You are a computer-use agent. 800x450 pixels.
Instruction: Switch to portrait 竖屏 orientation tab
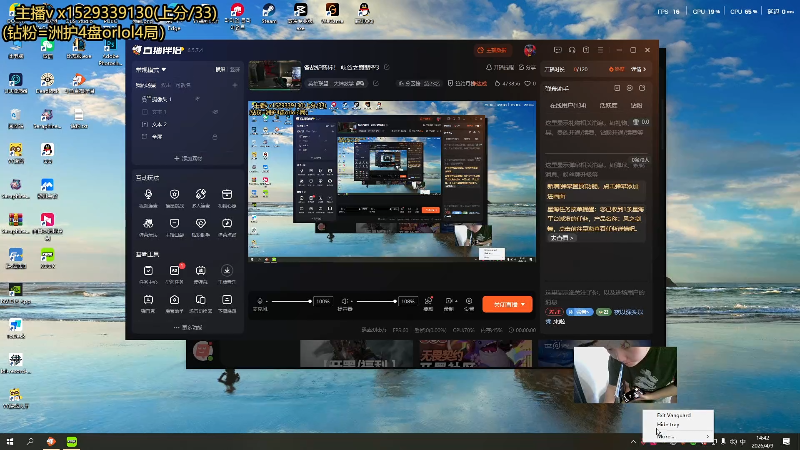click(234, 69)
